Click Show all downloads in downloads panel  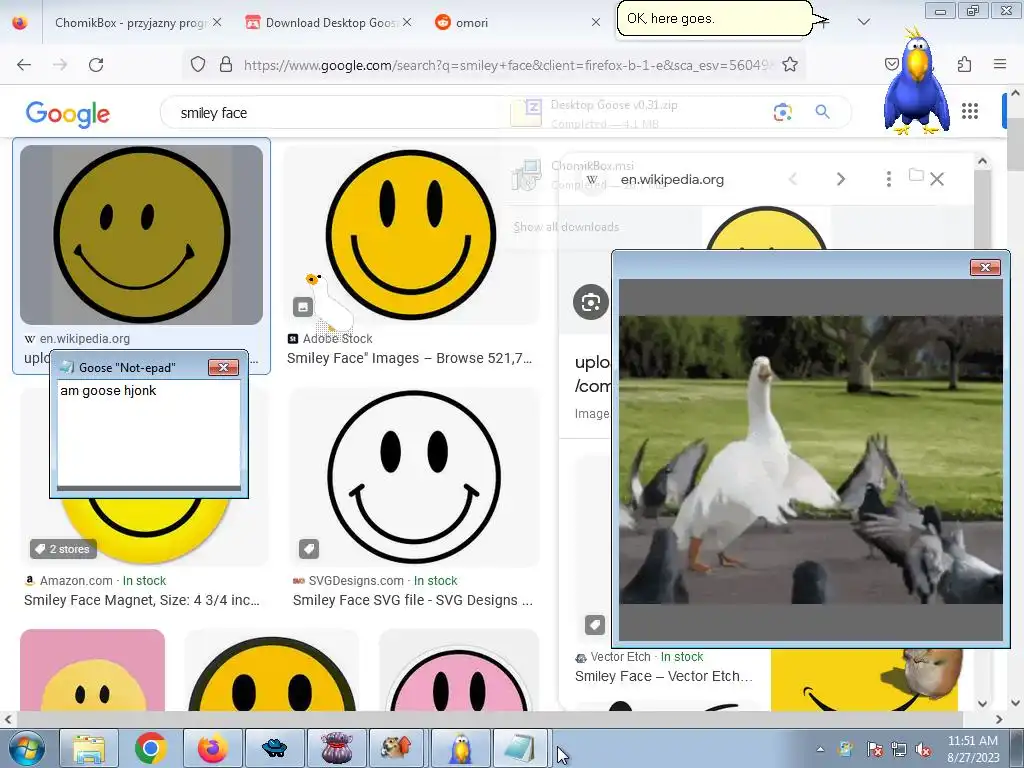pos(566,227)
